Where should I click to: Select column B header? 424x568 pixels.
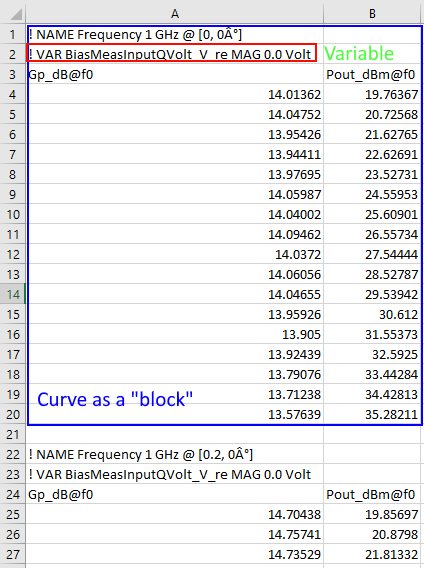373,14
